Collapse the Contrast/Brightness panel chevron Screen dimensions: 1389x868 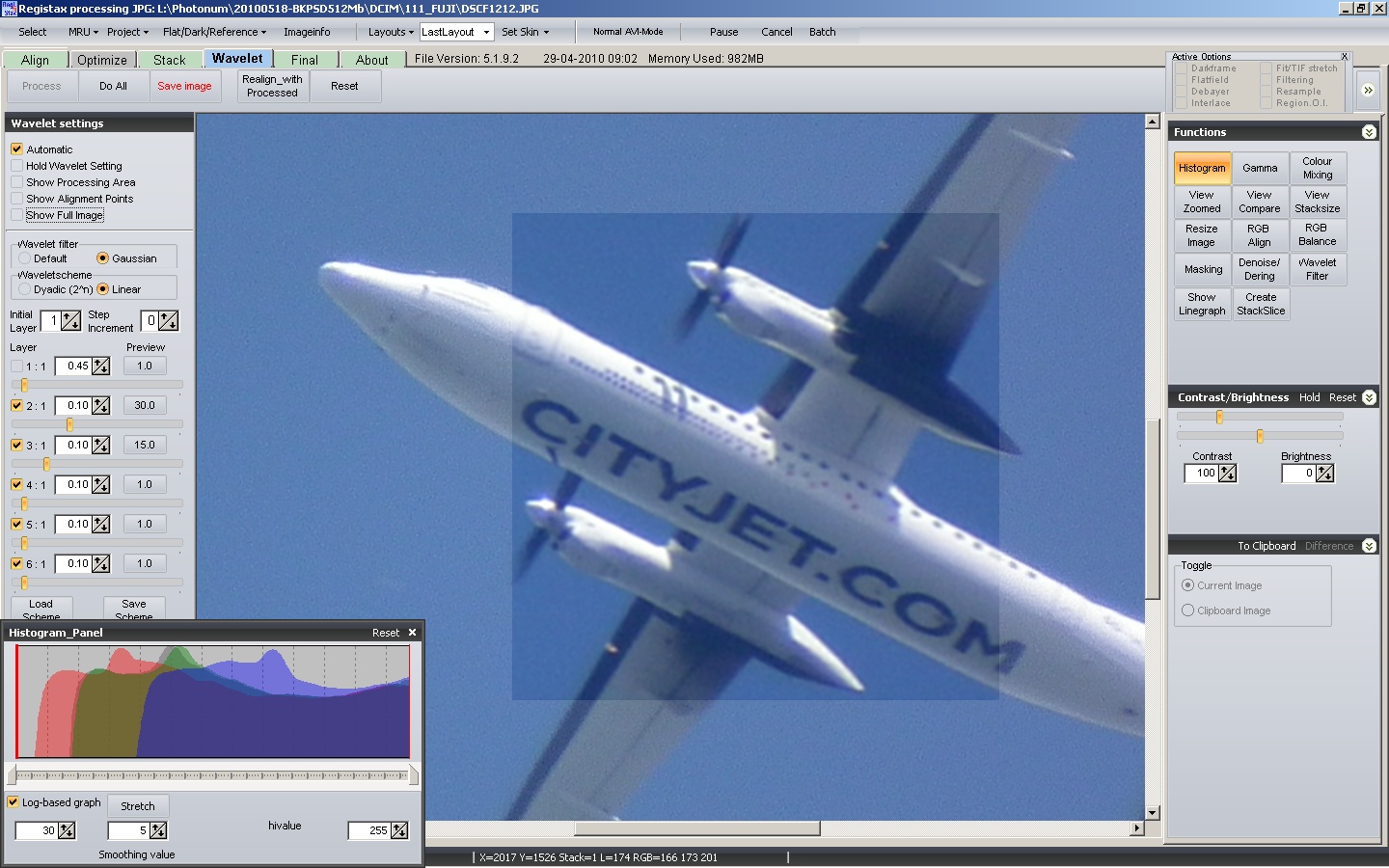click(1369, 397)
